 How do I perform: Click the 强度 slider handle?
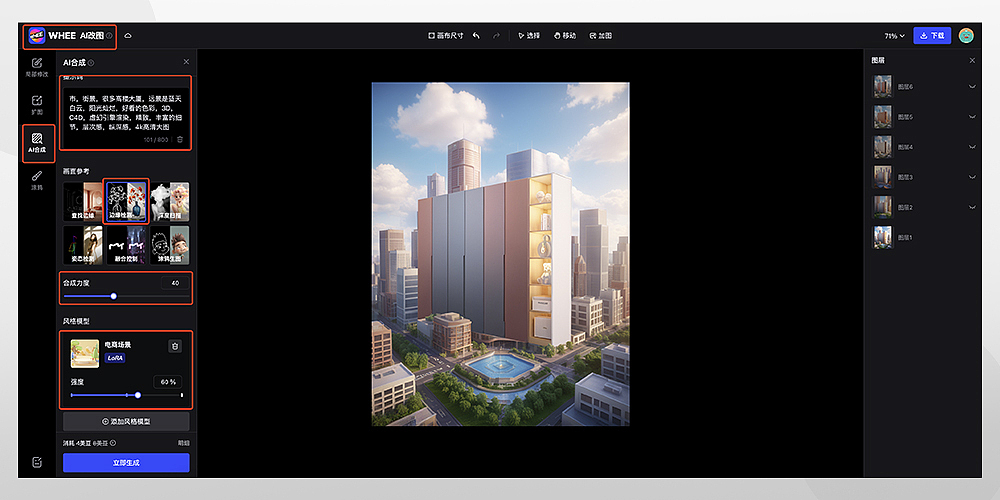(138, 395)
